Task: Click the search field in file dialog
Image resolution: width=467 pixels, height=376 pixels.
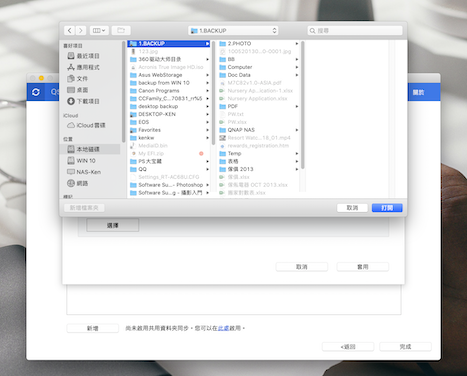Action: click(355, 31)
